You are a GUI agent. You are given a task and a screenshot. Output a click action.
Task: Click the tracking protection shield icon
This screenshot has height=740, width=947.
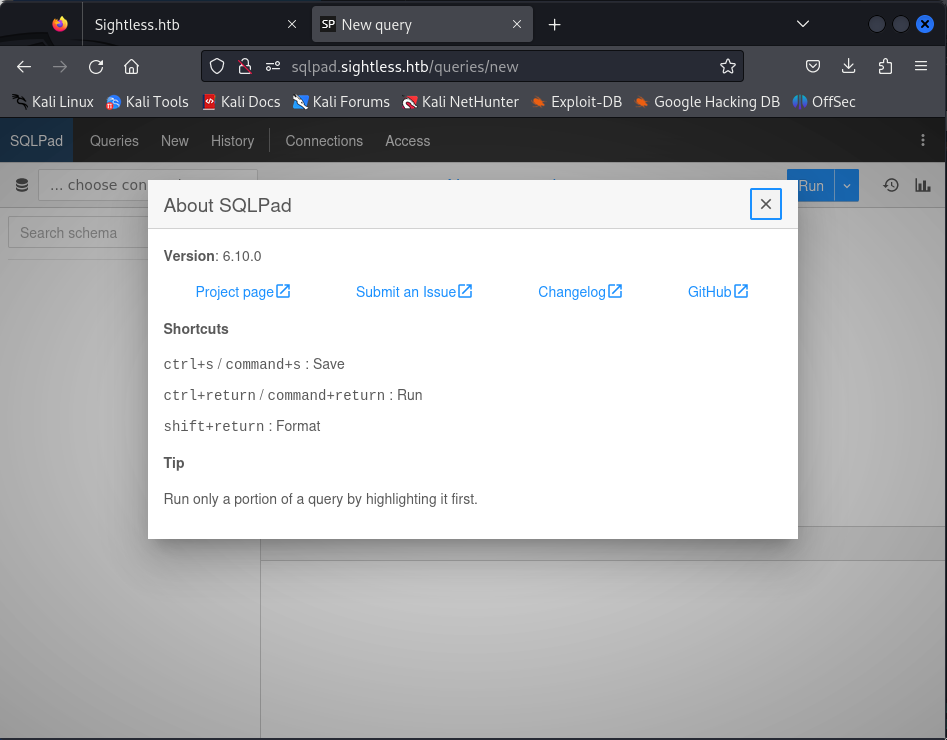click(217, 66)
